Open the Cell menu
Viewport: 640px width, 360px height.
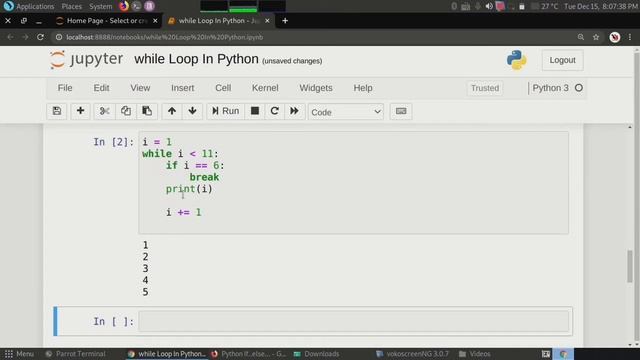223,88
